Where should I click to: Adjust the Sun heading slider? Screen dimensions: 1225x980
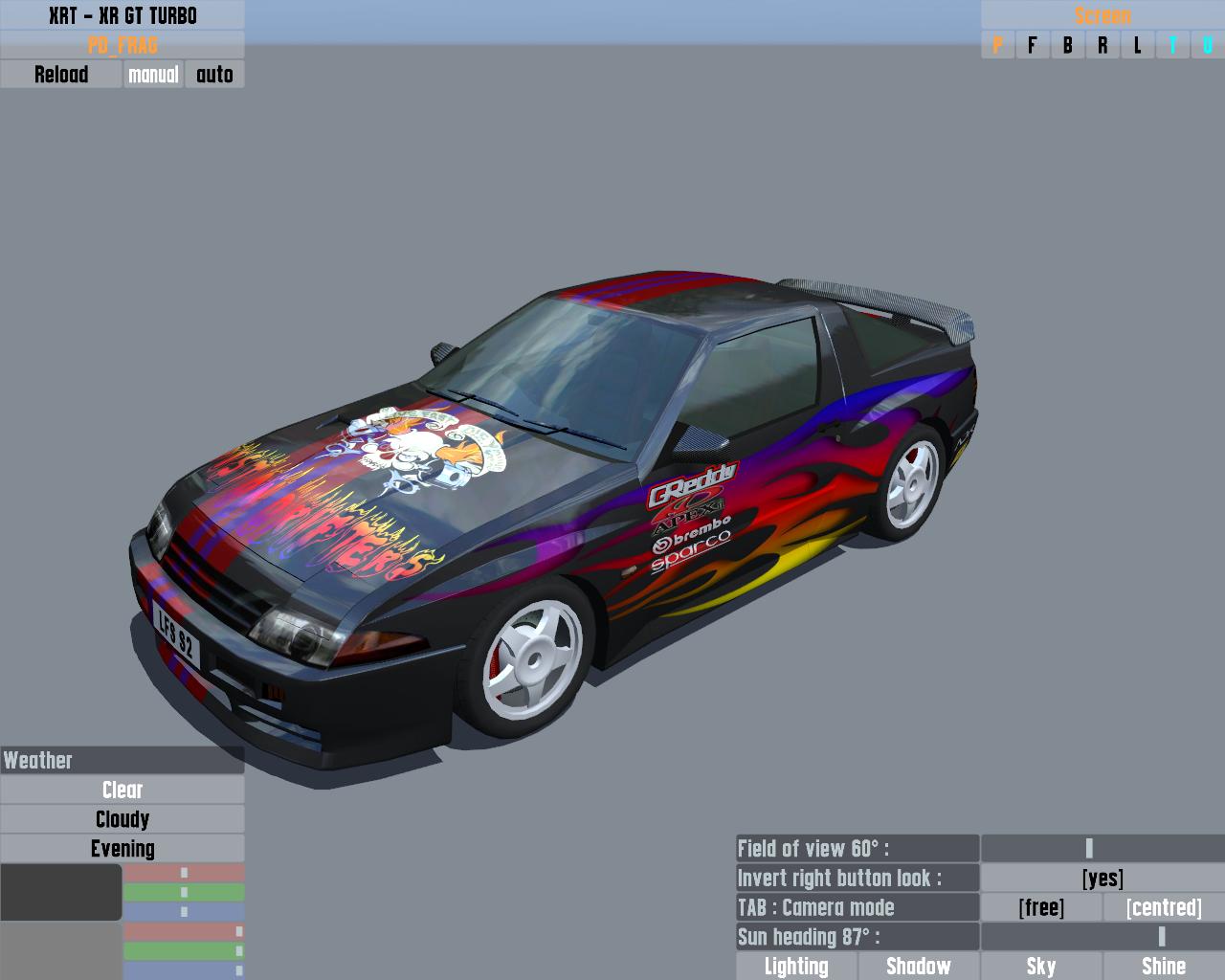[x=1102, y=937]
